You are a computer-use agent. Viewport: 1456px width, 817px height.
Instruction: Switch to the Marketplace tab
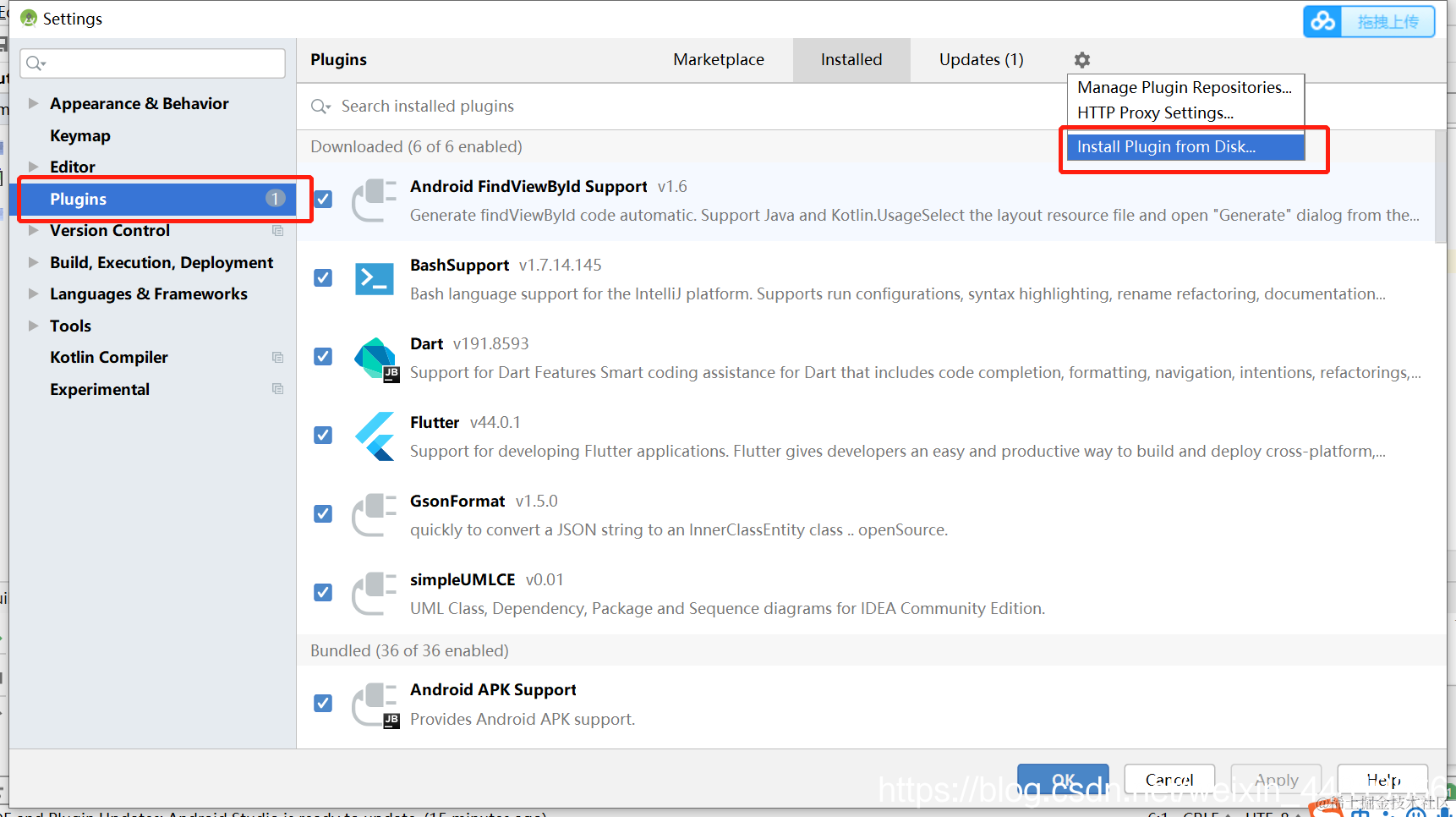coord(719,60)
